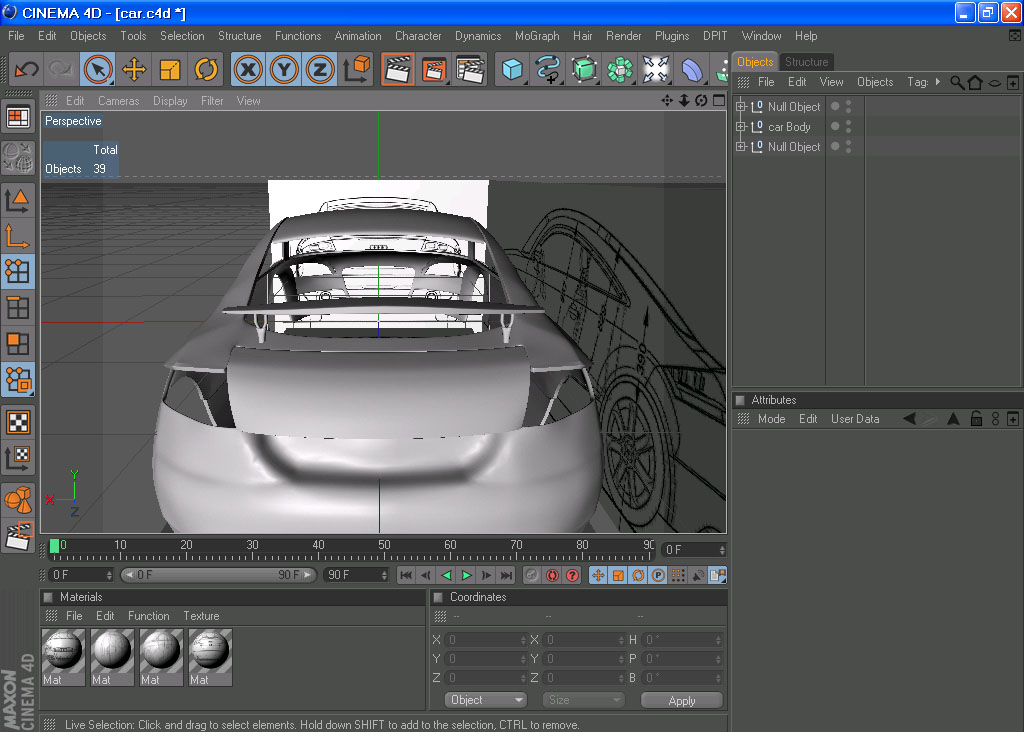
Task: Open the layout icon atop the left palette
Action: point(18,118)
